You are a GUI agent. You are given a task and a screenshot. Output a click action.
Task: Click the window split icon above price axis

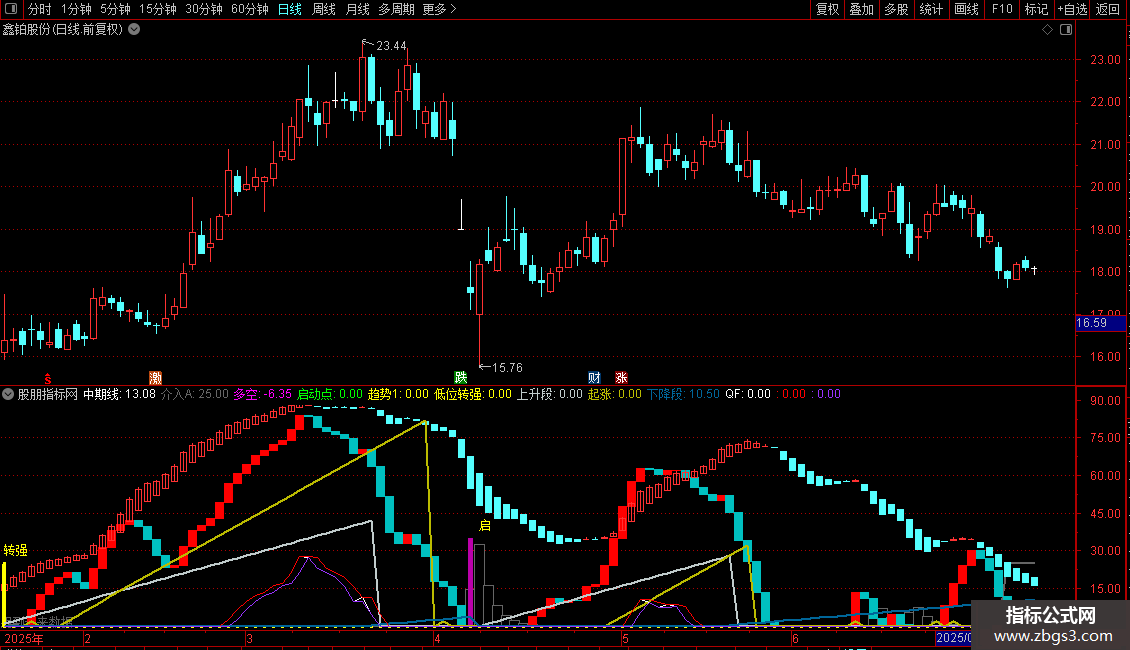[1066, 30]
